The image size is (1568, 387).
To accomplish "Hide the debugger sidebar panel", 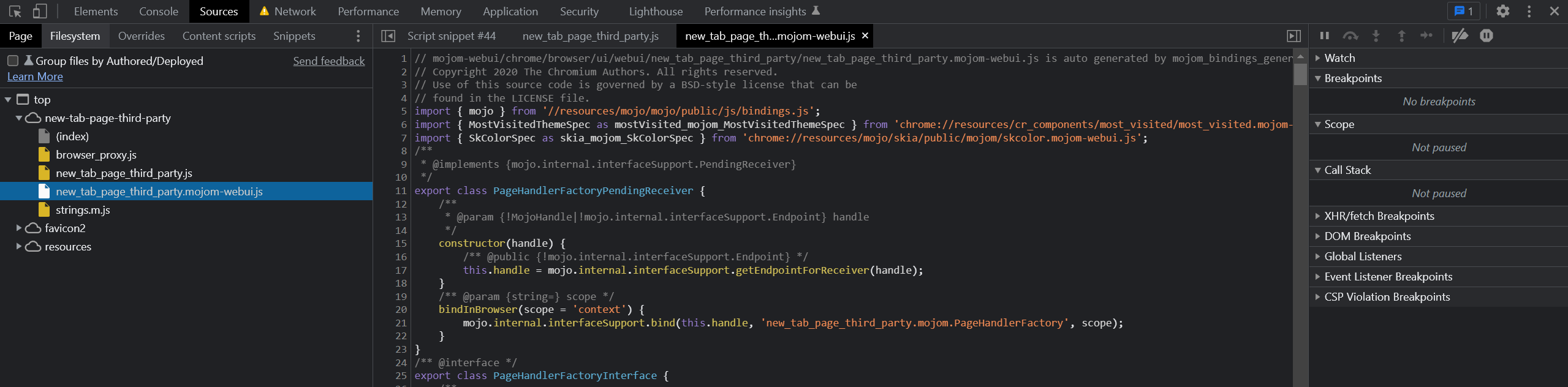I will click(x=1293, y=36).
